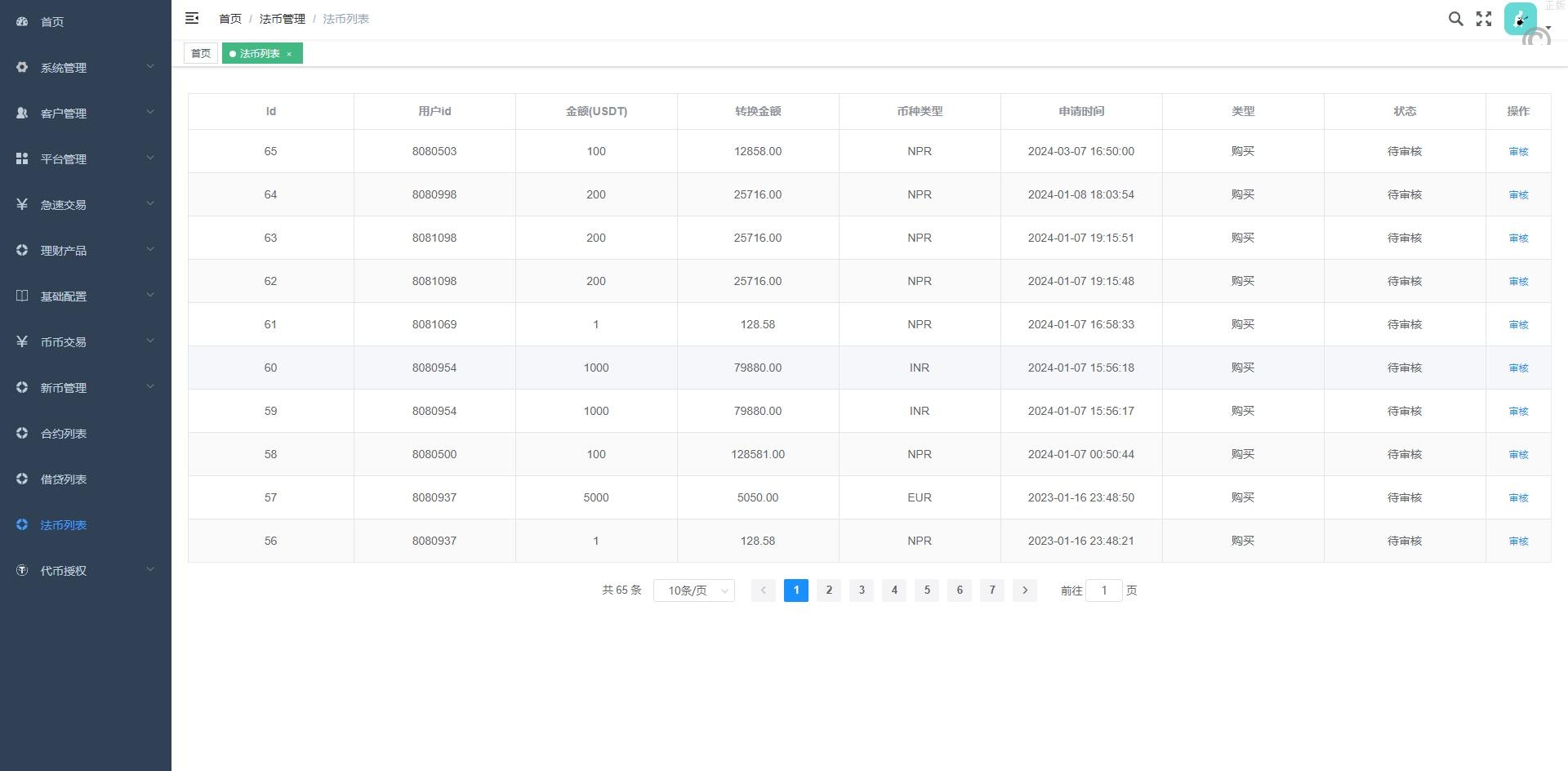The height and width of the screenshot is (771, 1568).
Task: Close the 法币列表 tab with x
Action: pyautogui.click(x=289, y=54)
